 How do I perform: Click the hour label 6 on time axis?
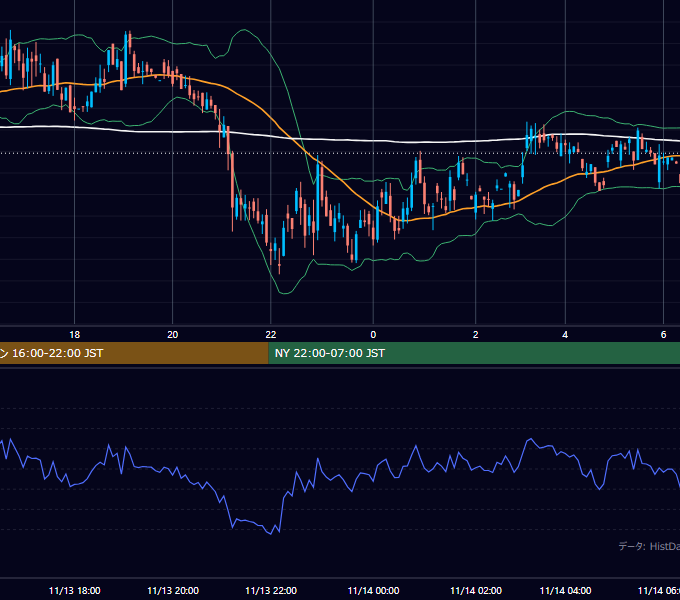pos(663,335)
